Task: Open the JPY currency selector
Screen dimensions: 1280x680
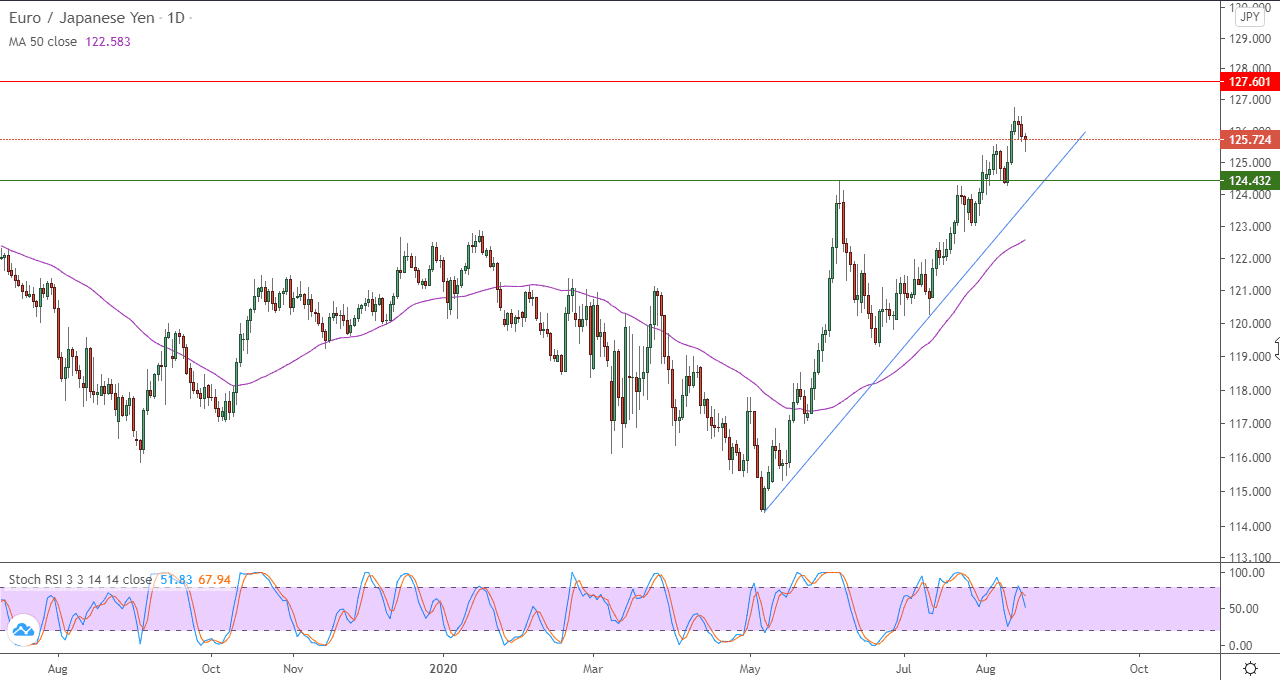Action: coord(1250,16)
